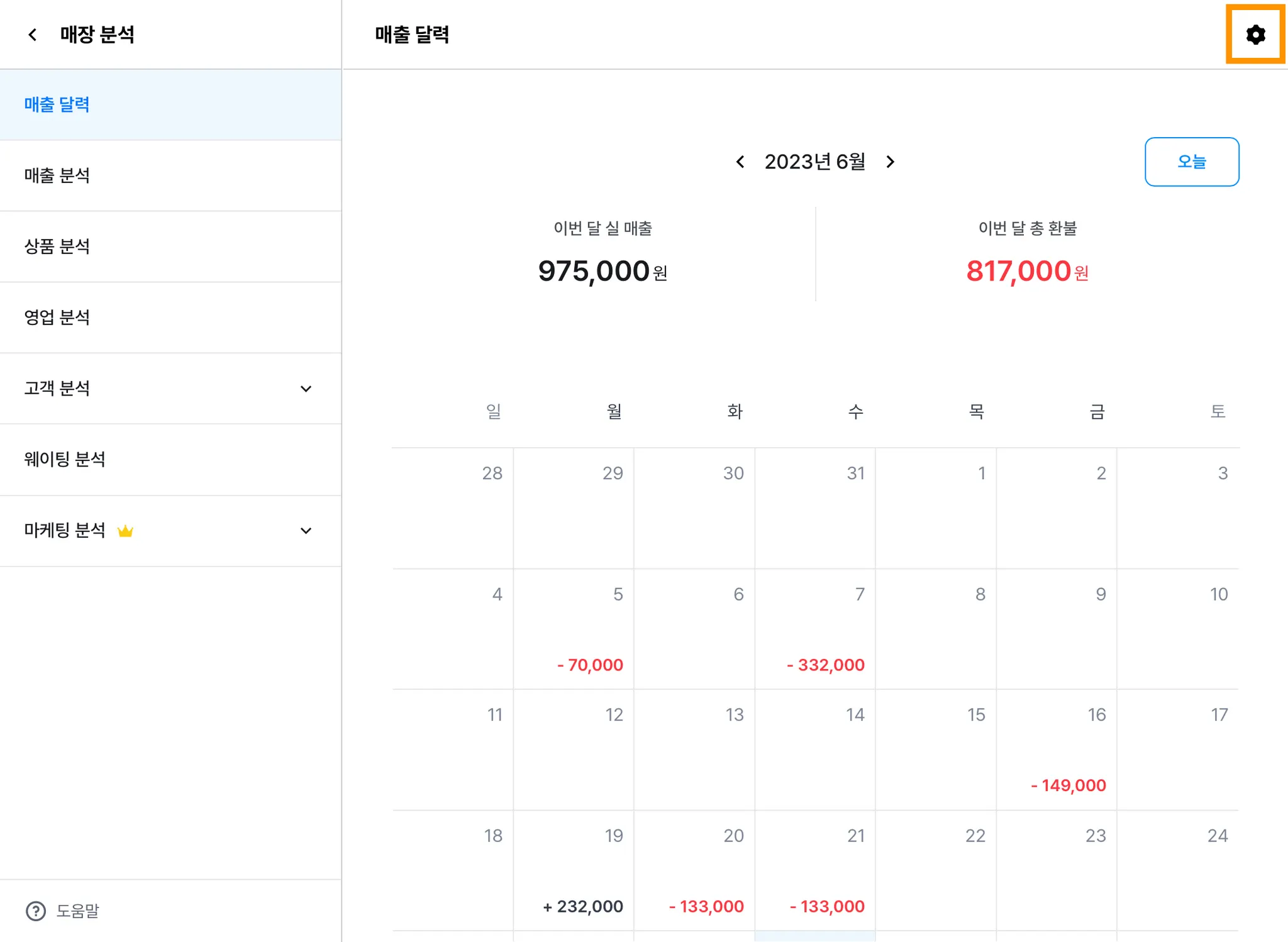
Task: Go to previous month with left chevron
Action: [740, 162]
